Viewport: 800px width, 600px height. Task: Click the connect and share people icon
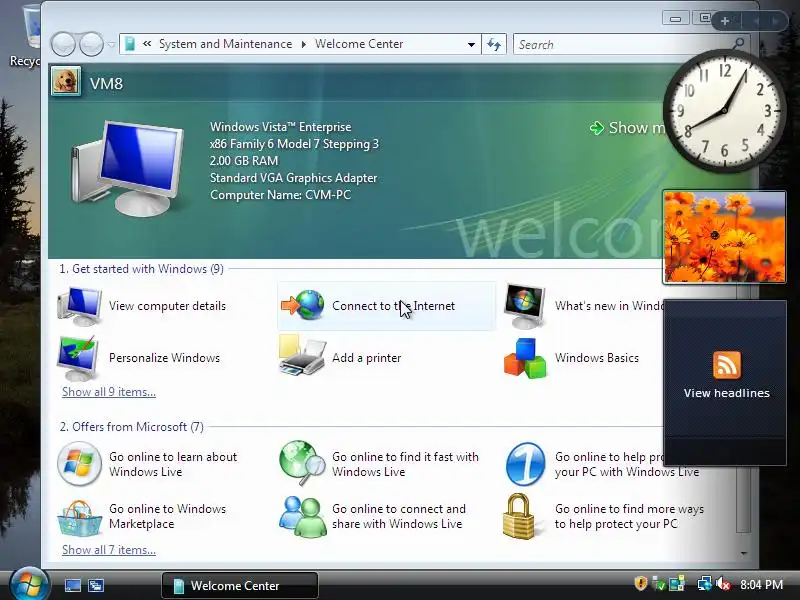[303, 517]
